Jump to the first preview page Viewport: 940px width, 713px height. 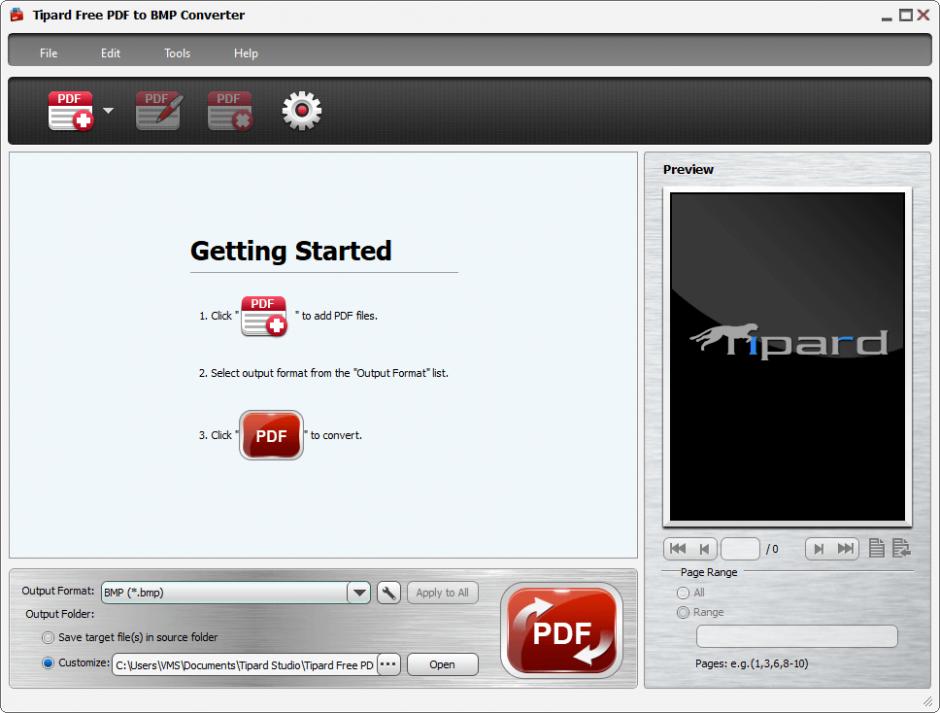(678, 549)
